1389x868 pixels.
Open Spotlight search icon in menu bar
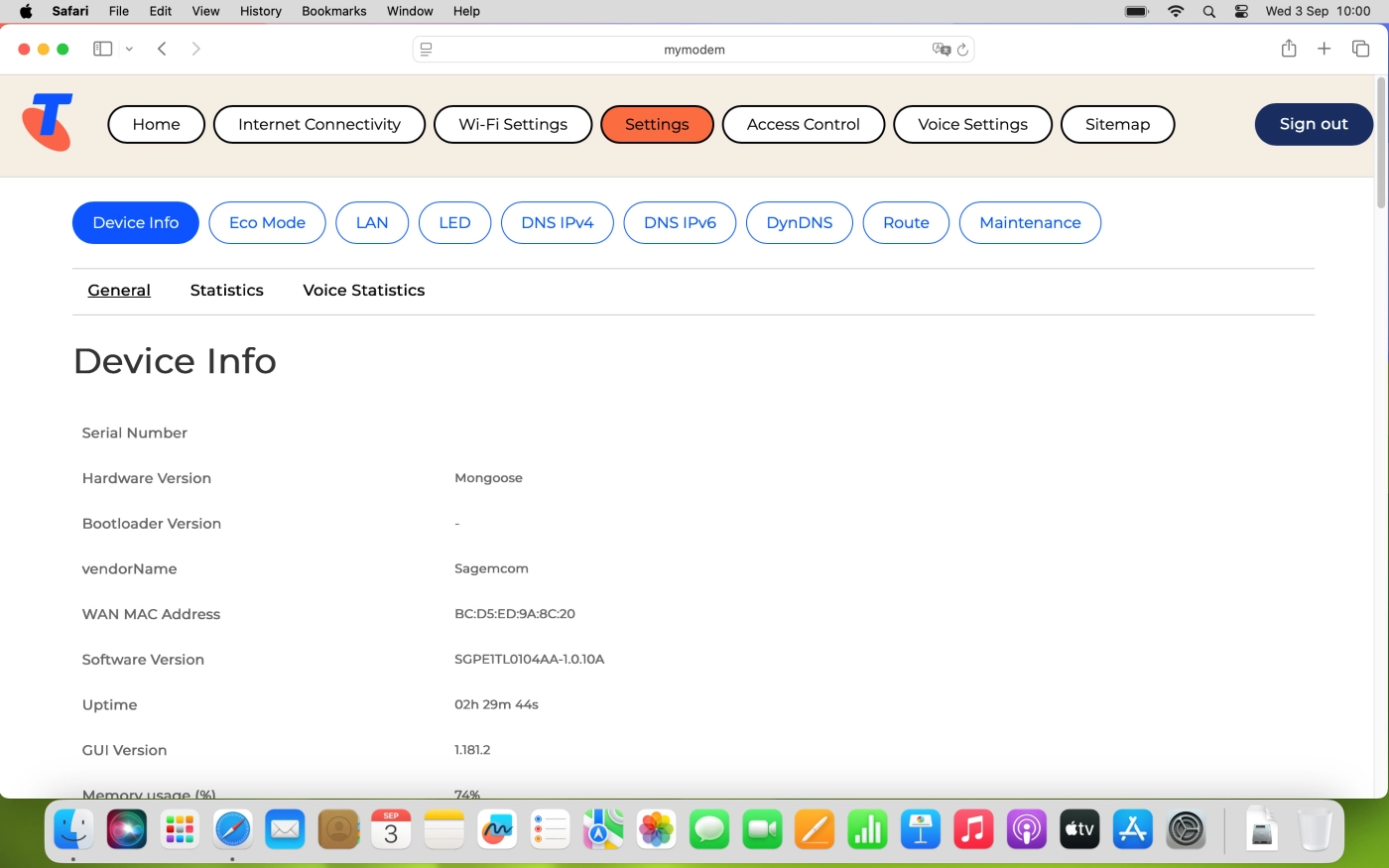(x=1208, y=11)
